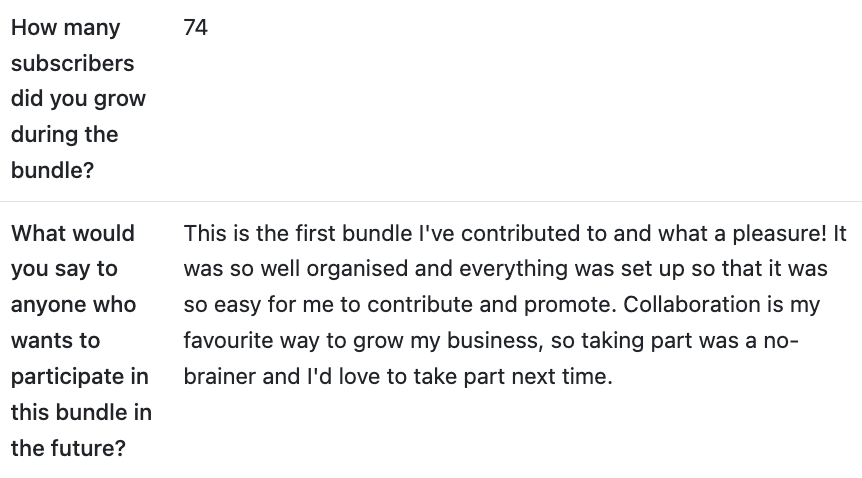862x478 pixels.
Task: Click "the future?" ending the second question
Action: click(68, 448)
